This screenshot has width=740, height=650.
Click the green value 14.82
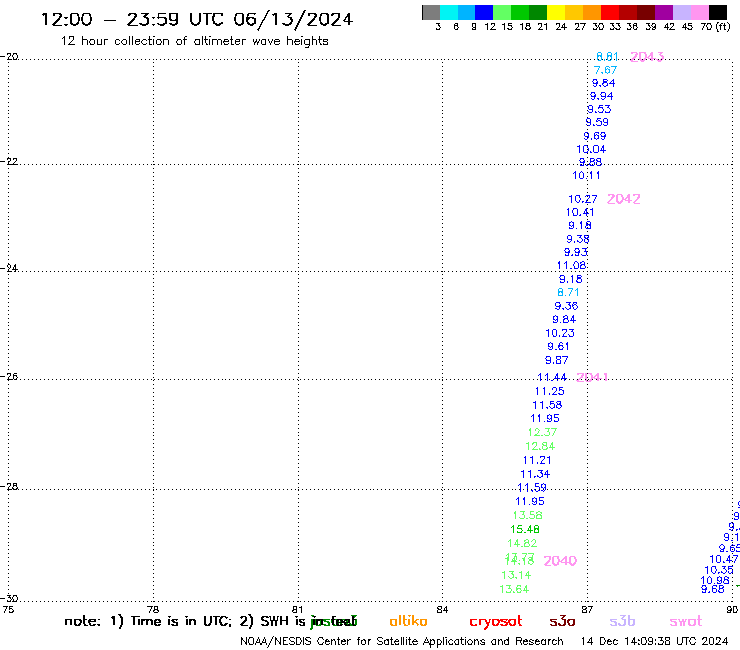coord(522,543)
